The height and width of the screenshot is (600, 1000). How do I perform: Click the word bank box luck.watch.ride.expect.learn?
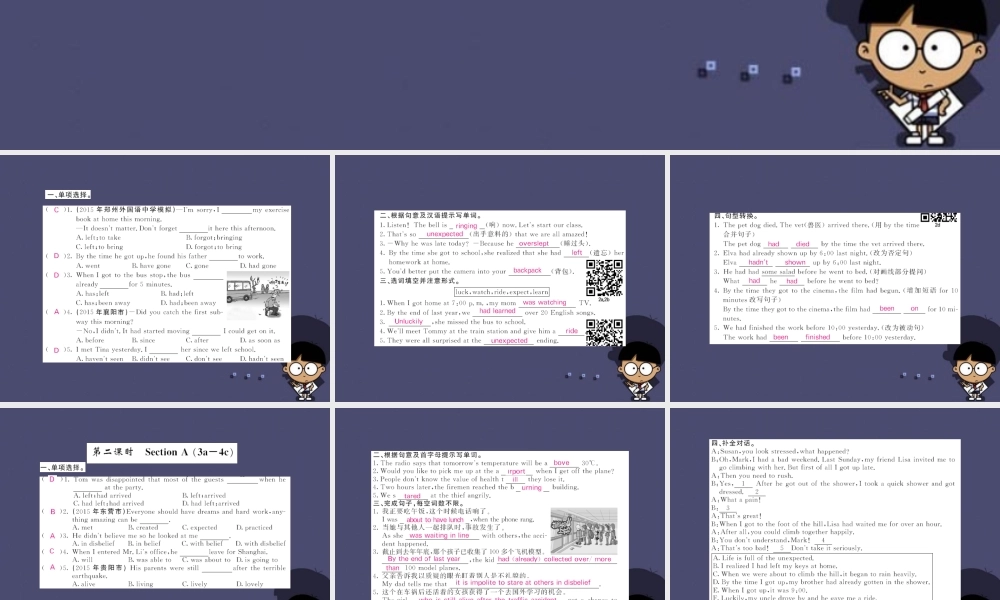point(502,292)
